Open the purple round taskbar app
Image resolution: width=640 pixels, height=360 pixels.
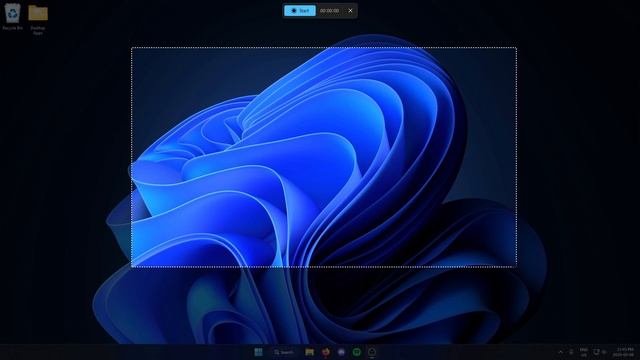(x=341, y=352)
